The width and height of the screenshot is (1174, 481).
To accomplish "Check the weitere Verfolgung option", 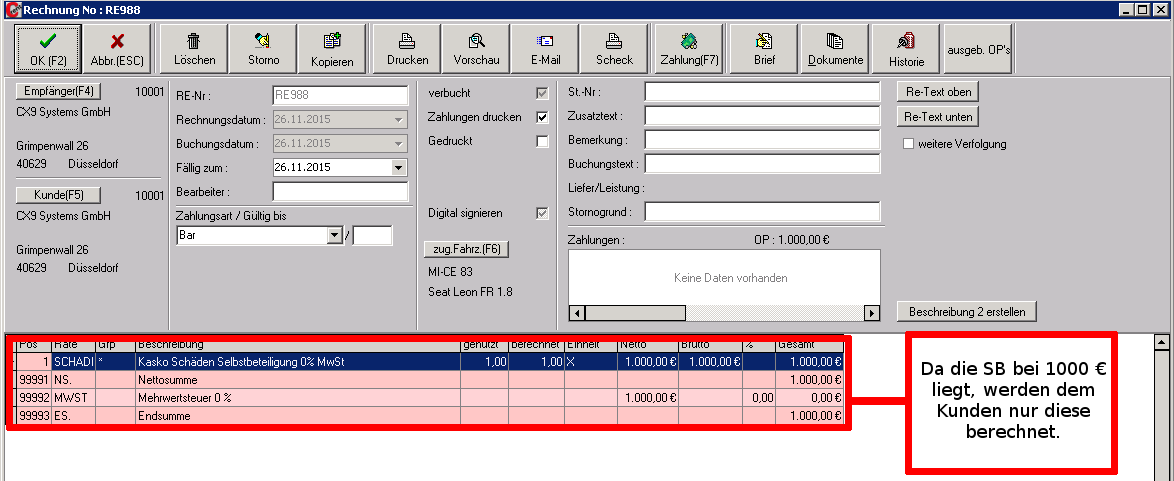I will pos(909,144).
